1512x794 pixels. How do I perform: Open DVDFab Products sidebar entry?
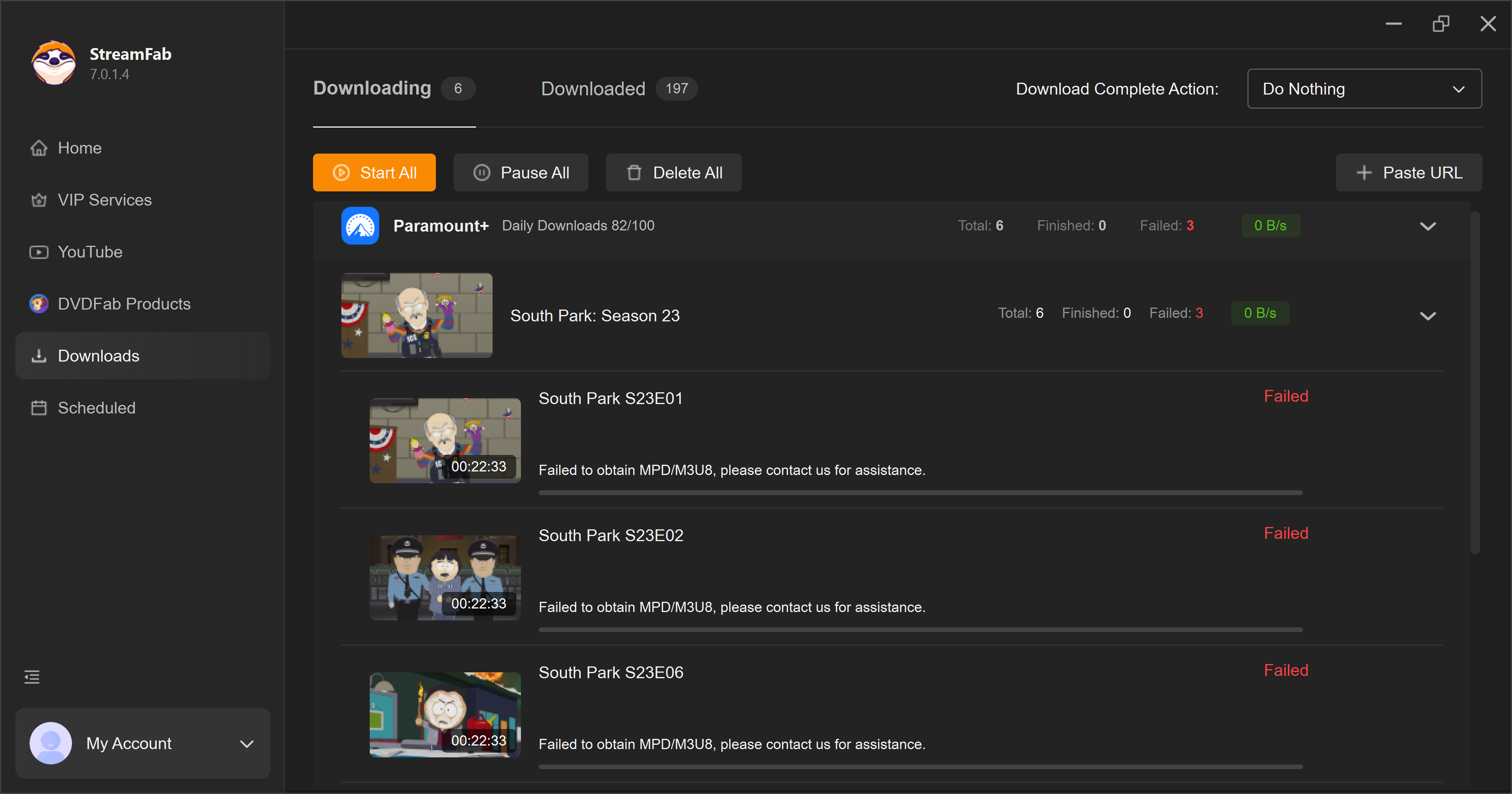point(124,304)
